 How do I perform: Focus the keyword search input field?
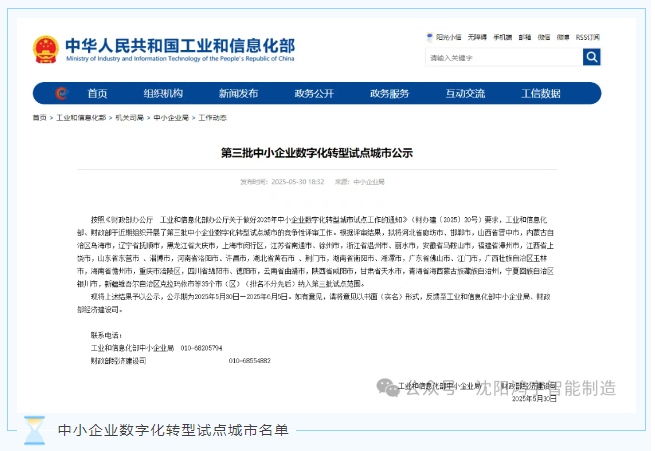(x=504, y=57)
